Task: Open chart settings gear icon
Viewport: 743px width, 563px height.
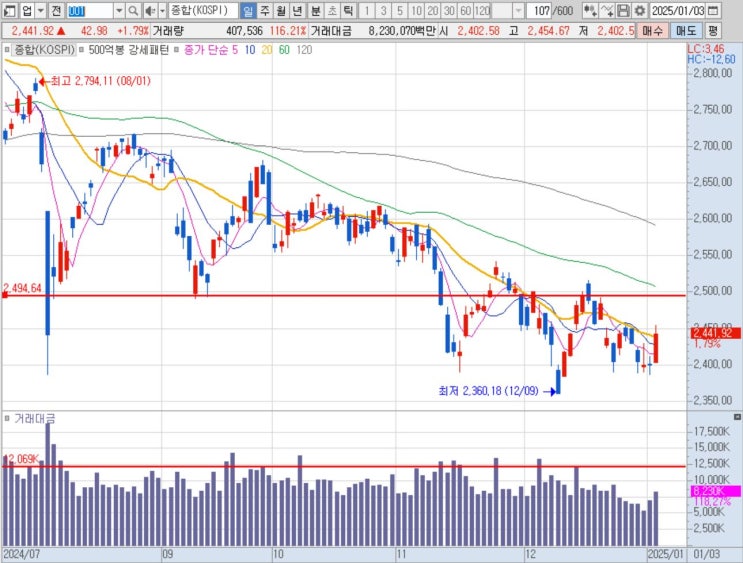Action: point(640,10)
